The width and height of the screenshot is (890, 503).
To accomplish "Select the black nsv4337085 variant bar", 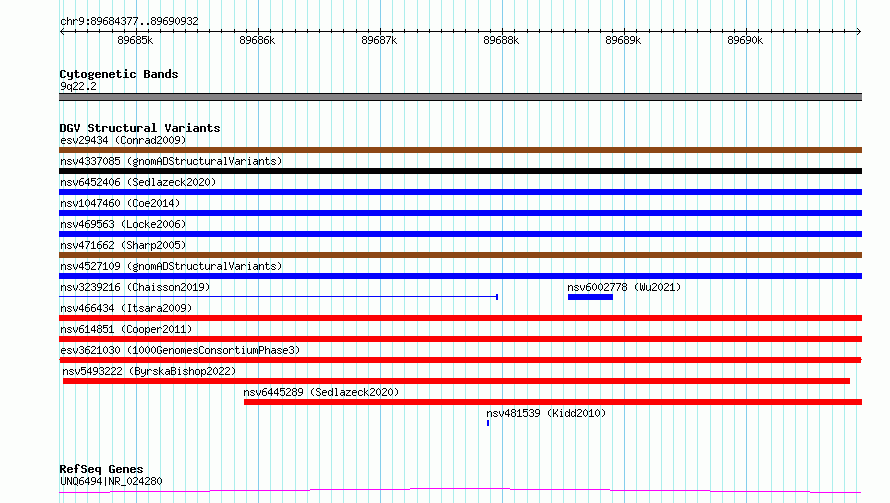I will (460, 171).
